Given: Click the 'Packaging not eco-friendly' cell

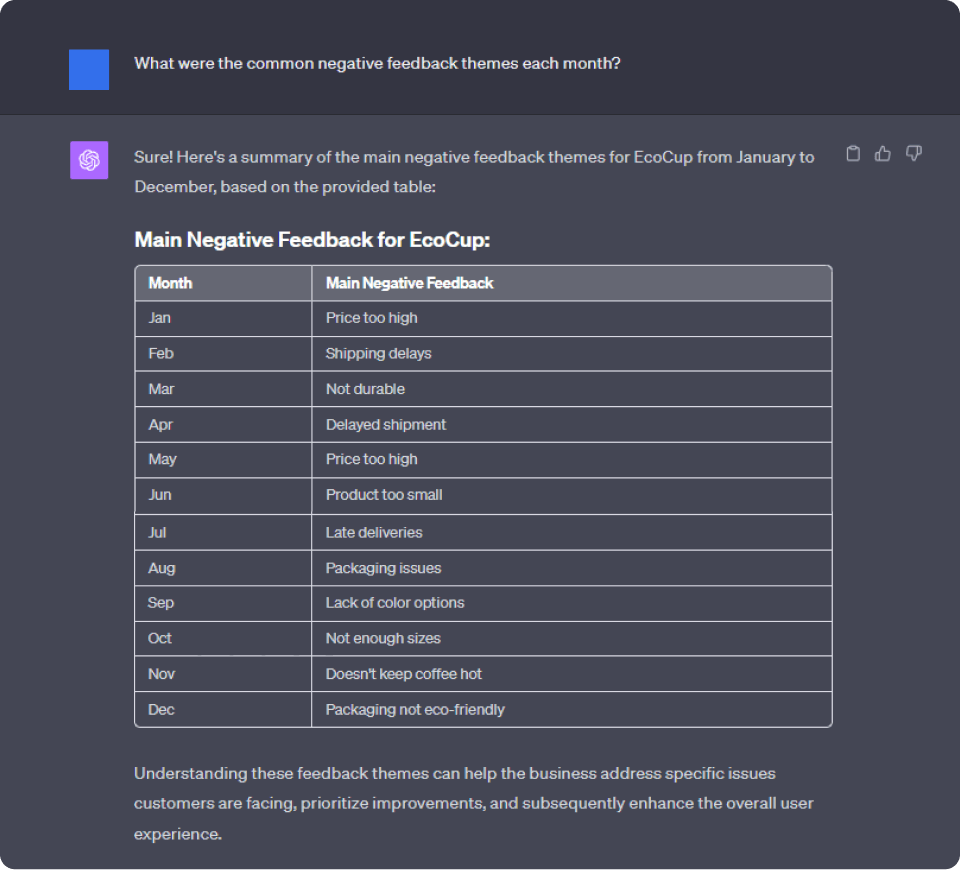Looking at the screenshot, I should point(571,710).
